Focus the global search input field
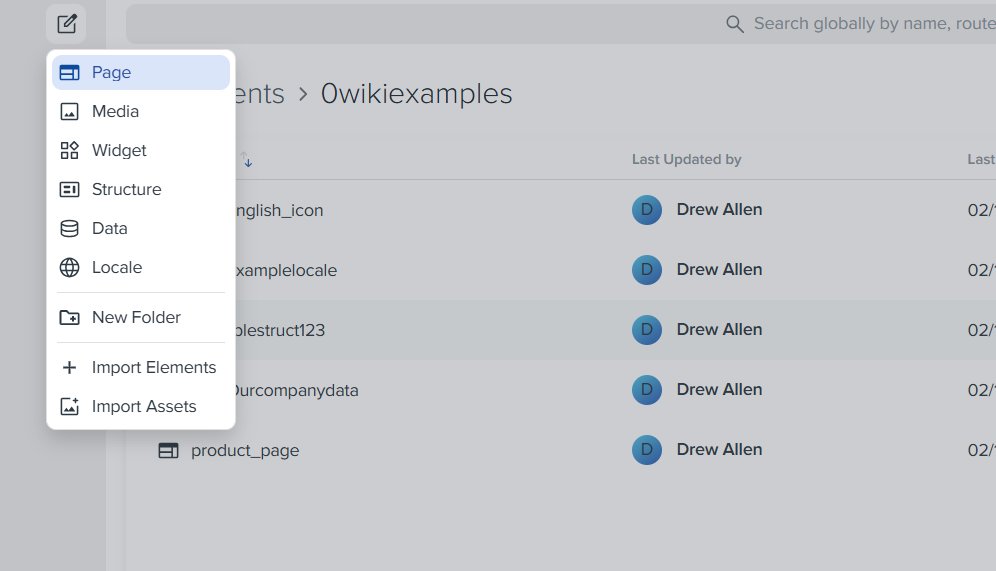Viewport: 996px width, 571px height. (x=561, y=24)
